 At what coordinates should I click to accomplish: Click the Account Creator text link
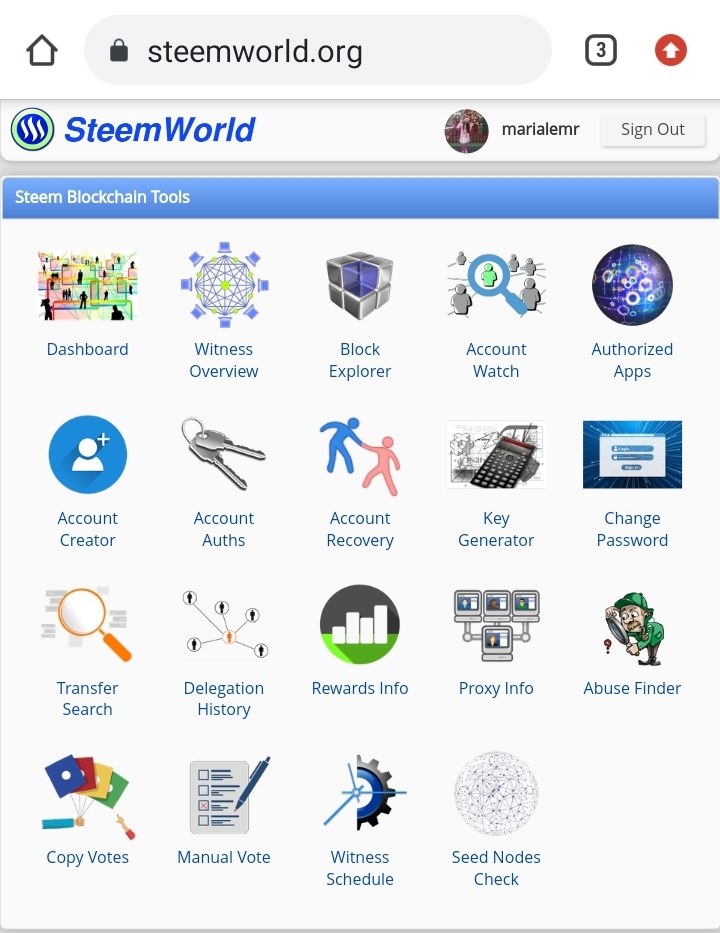pos(87,529)
